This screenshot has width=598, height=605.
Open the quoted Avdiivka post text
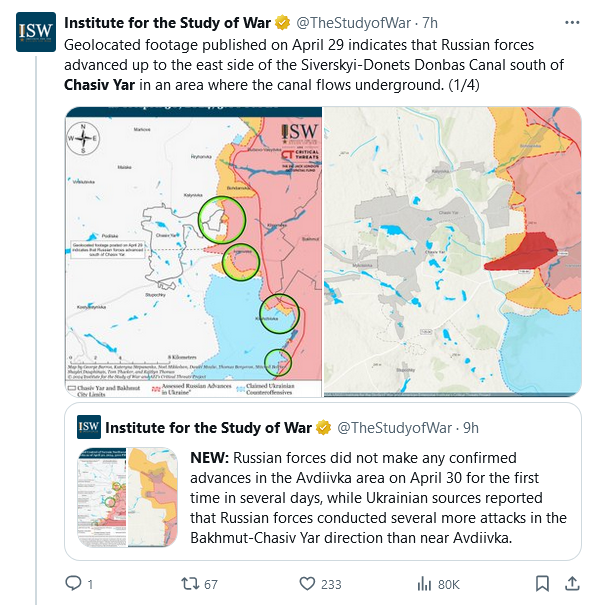(x=378, y=498)
